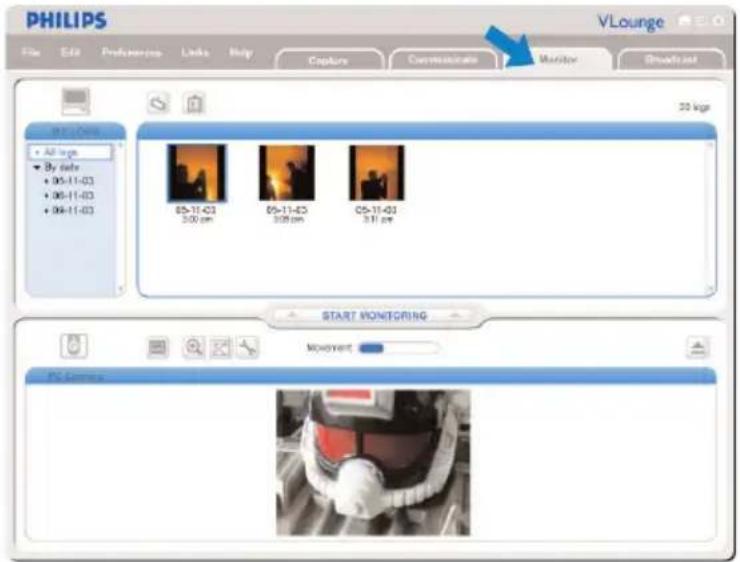The width and height of the screenshot is (740, 562).
Task: Click the webcam icon in lower panel
Action: point(74,346)
